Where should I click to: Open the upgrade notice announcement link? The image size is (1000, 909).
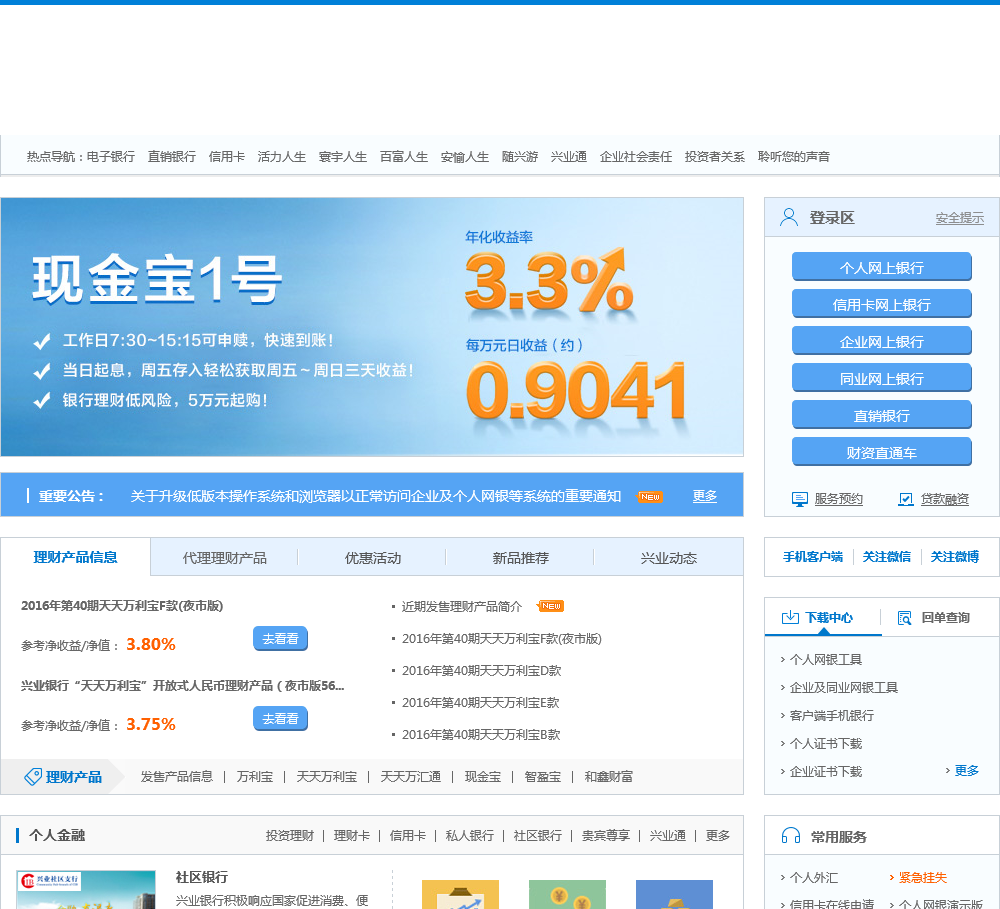pyautogui.click(x=376, y=496)
